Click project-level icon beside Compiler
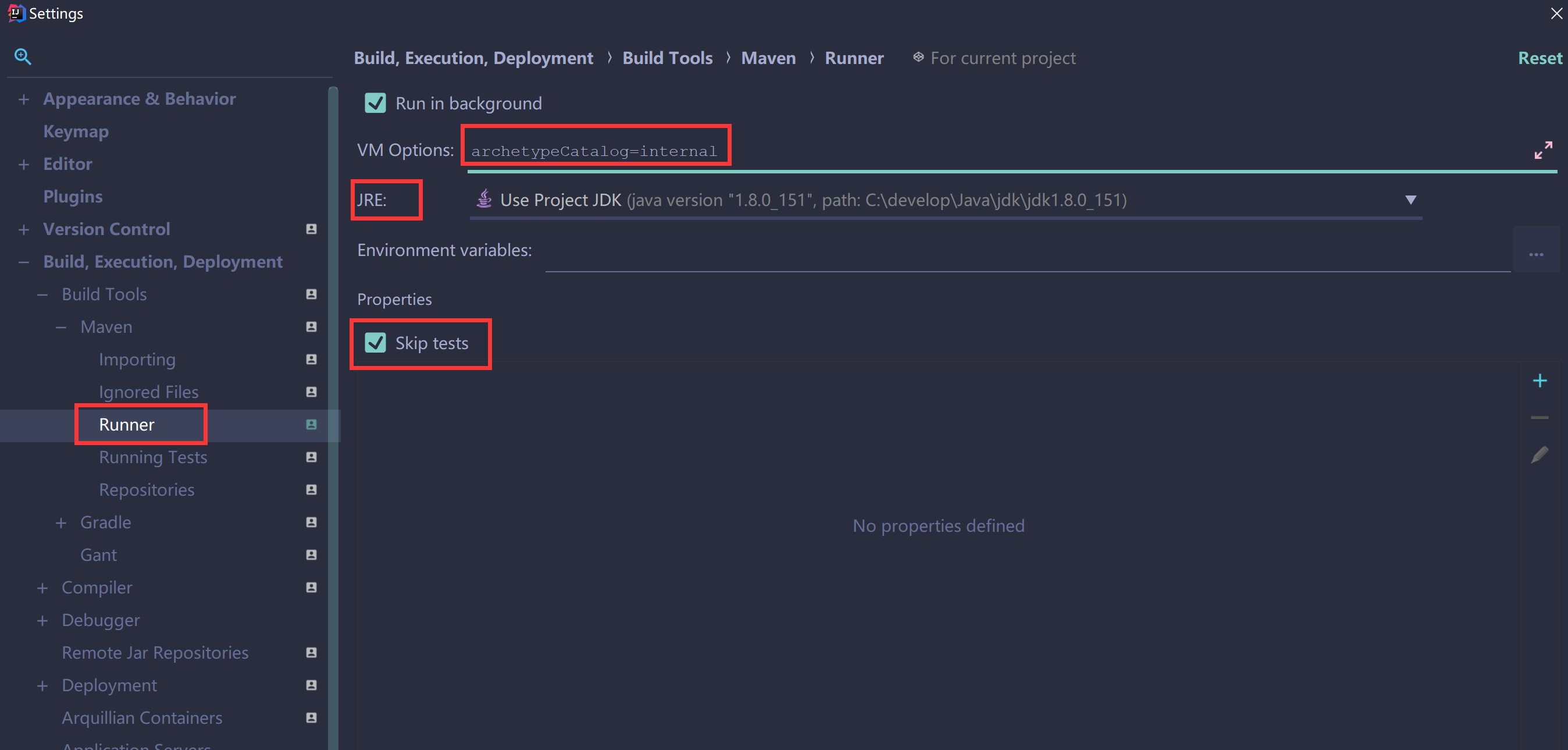 point(311,588)
